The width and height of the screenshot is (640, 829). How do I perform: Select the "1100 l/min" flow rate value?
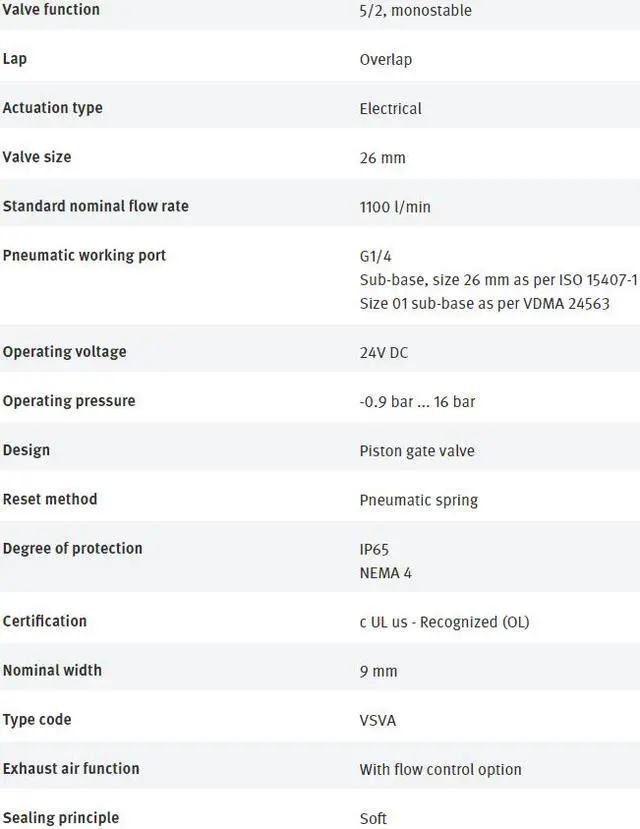395,207
